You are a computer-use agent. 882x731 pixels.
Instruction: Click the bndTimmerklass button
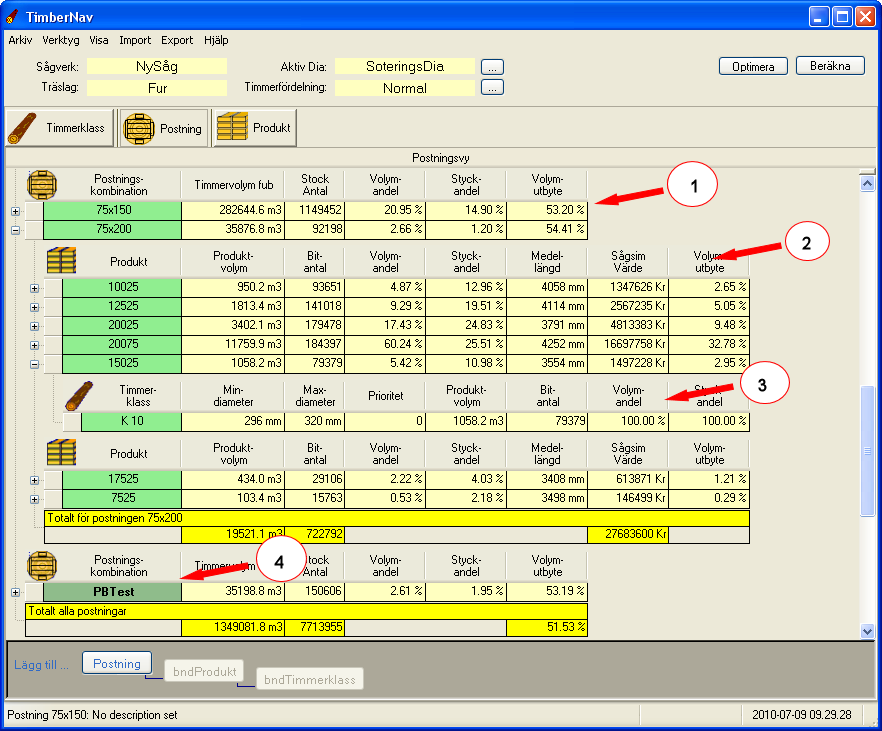[310, 679]
